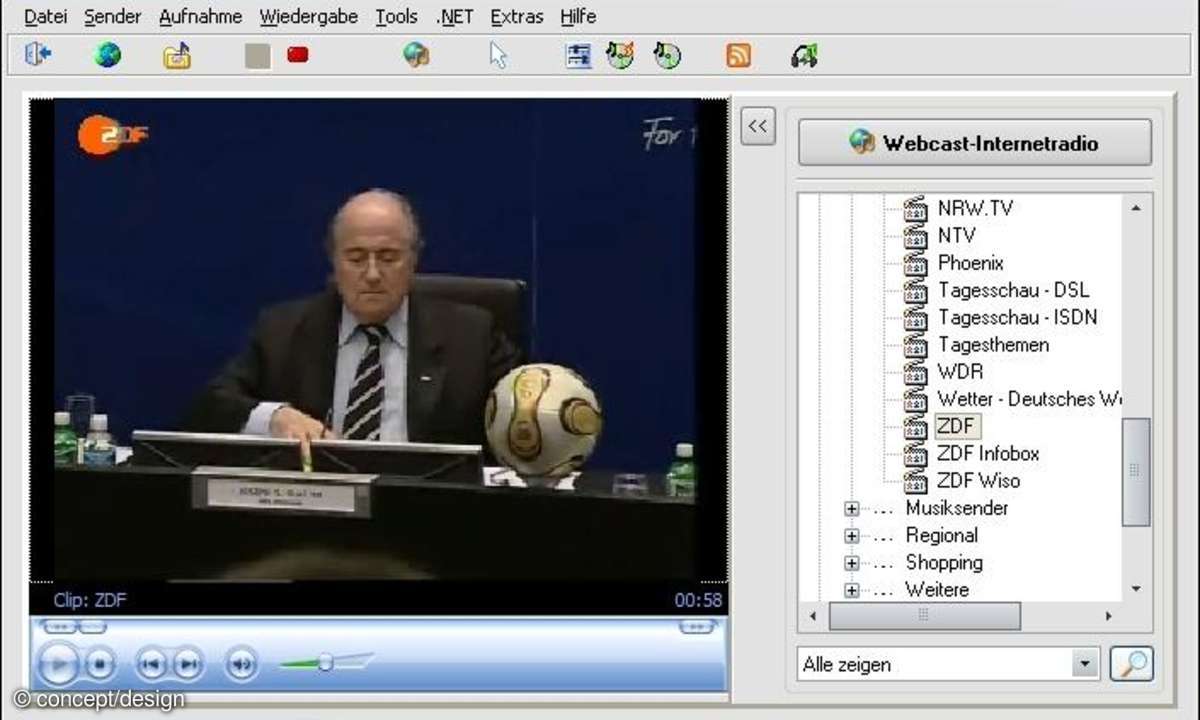Click the disc with orange arrow icon
This screenshot has width=1200, height=720.
(620, 55)
